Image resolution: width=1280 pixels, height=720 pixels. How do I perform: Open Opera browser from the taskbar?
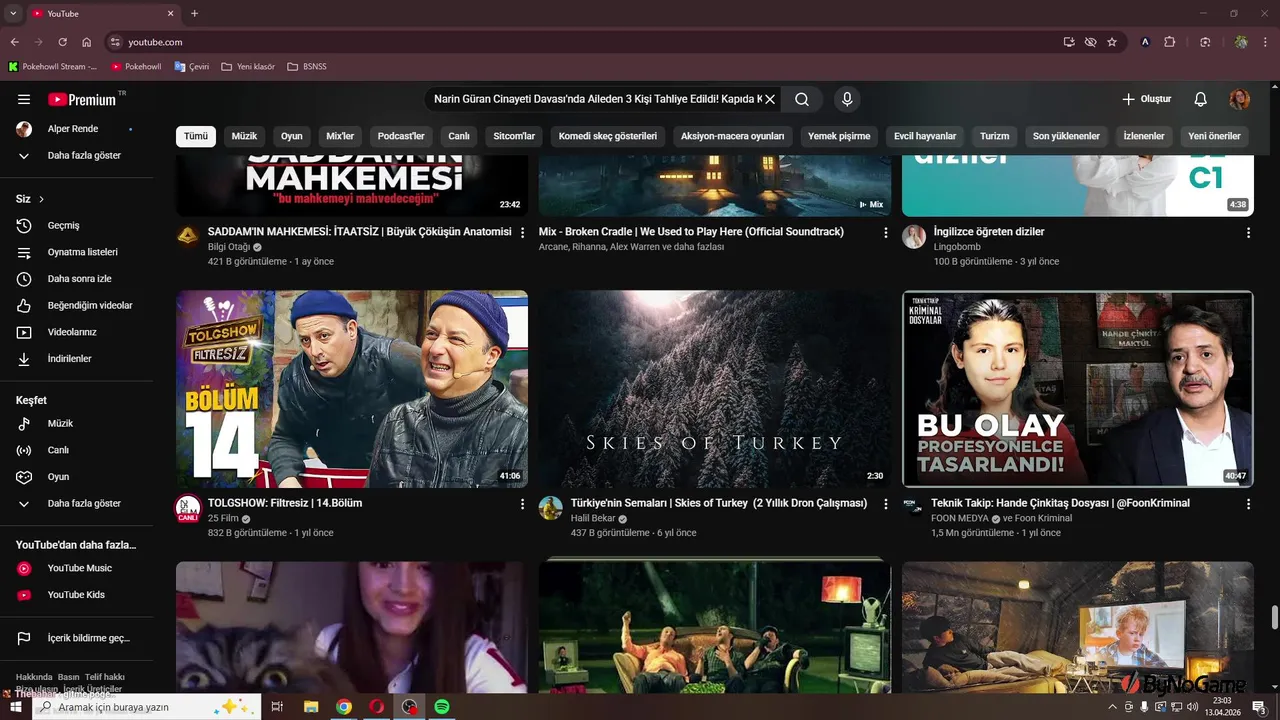point(377,707)
